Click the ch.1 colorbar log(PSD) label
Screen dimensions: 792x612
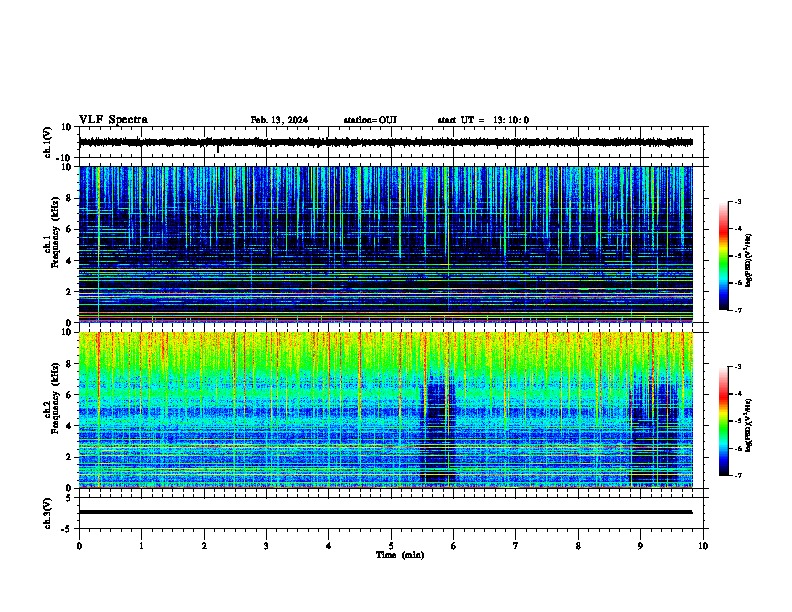tap(749, 261)
